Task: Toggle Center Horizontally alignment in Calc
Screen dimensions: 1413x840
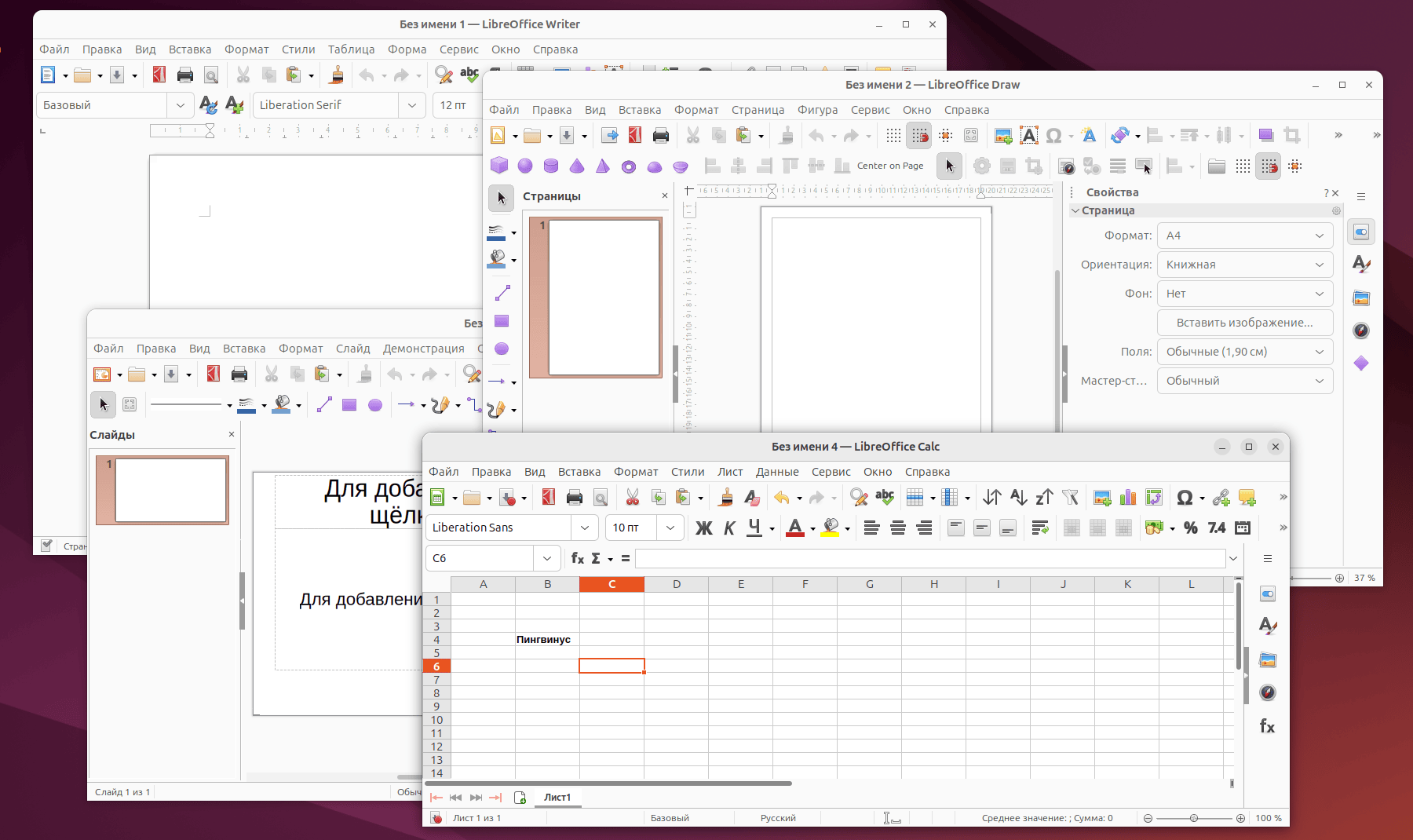Action: pyautogui.click(x=897, y=528)
